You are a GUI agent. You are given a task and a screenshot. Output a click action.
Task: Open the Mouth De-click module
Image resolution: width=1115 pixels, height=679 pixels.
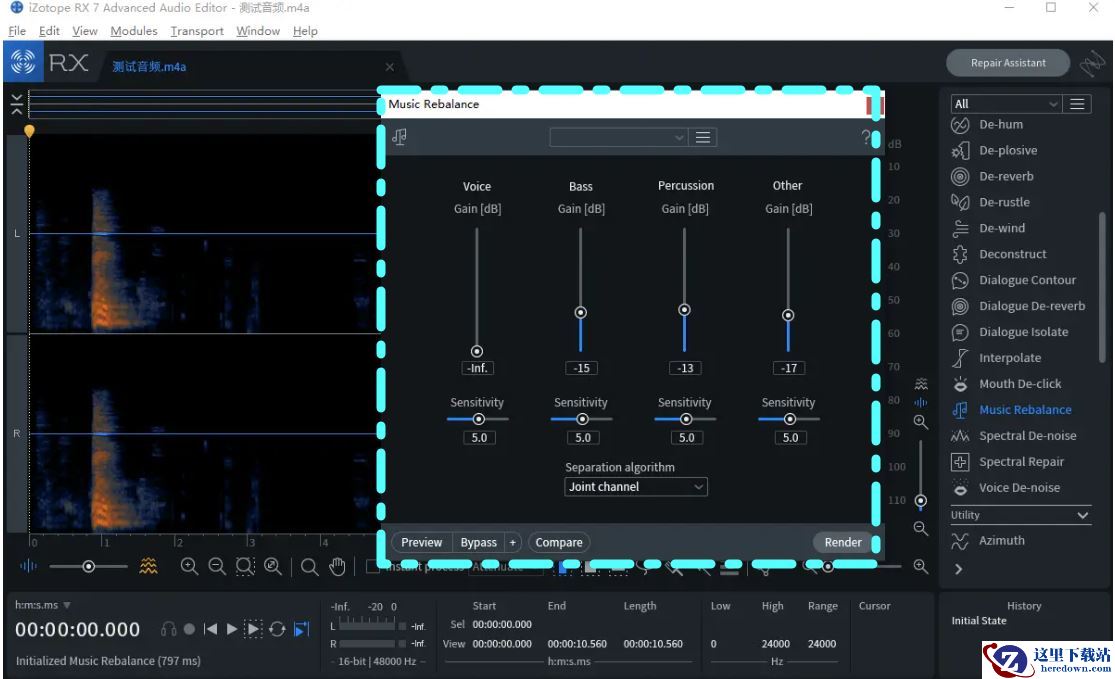[x=1019, y=384]
